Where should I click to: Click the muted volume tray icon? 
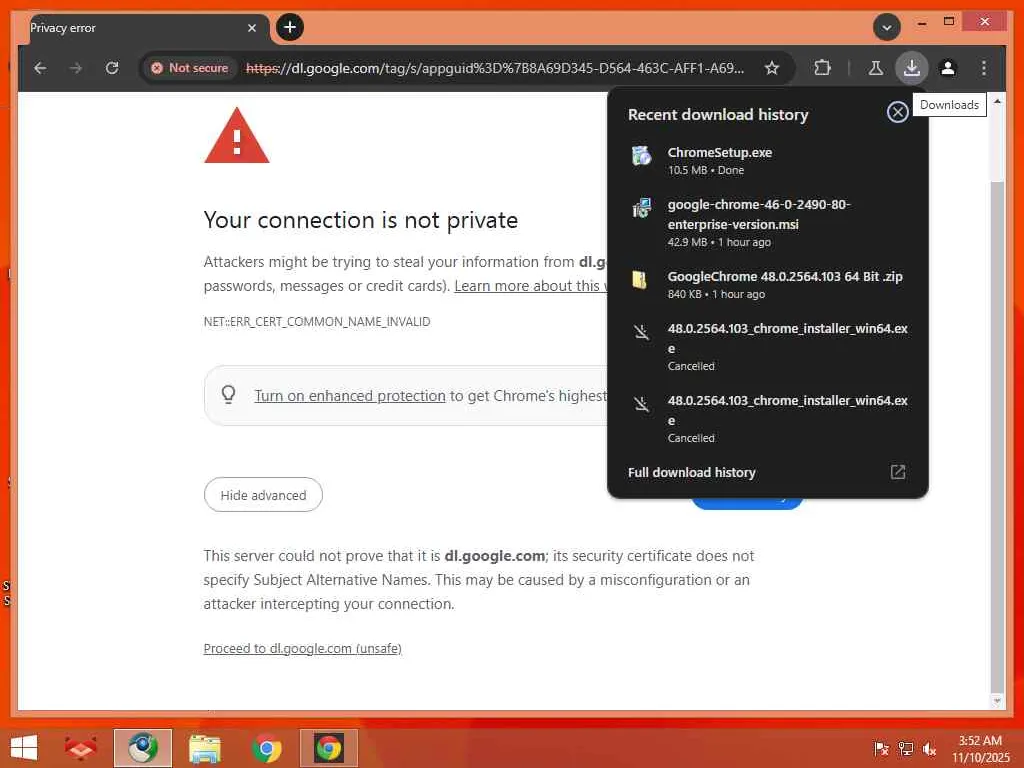click(x=930, y=749)
